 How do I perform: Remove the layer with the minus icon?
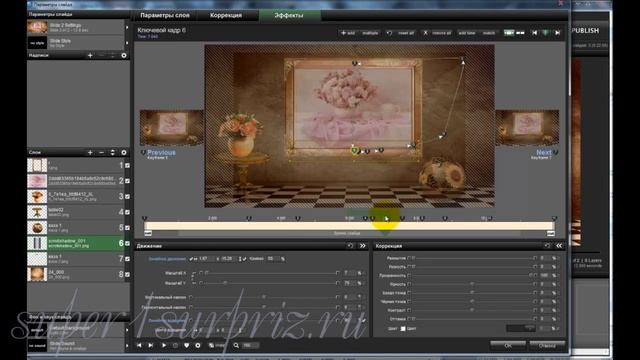click(x=102, y=153)
